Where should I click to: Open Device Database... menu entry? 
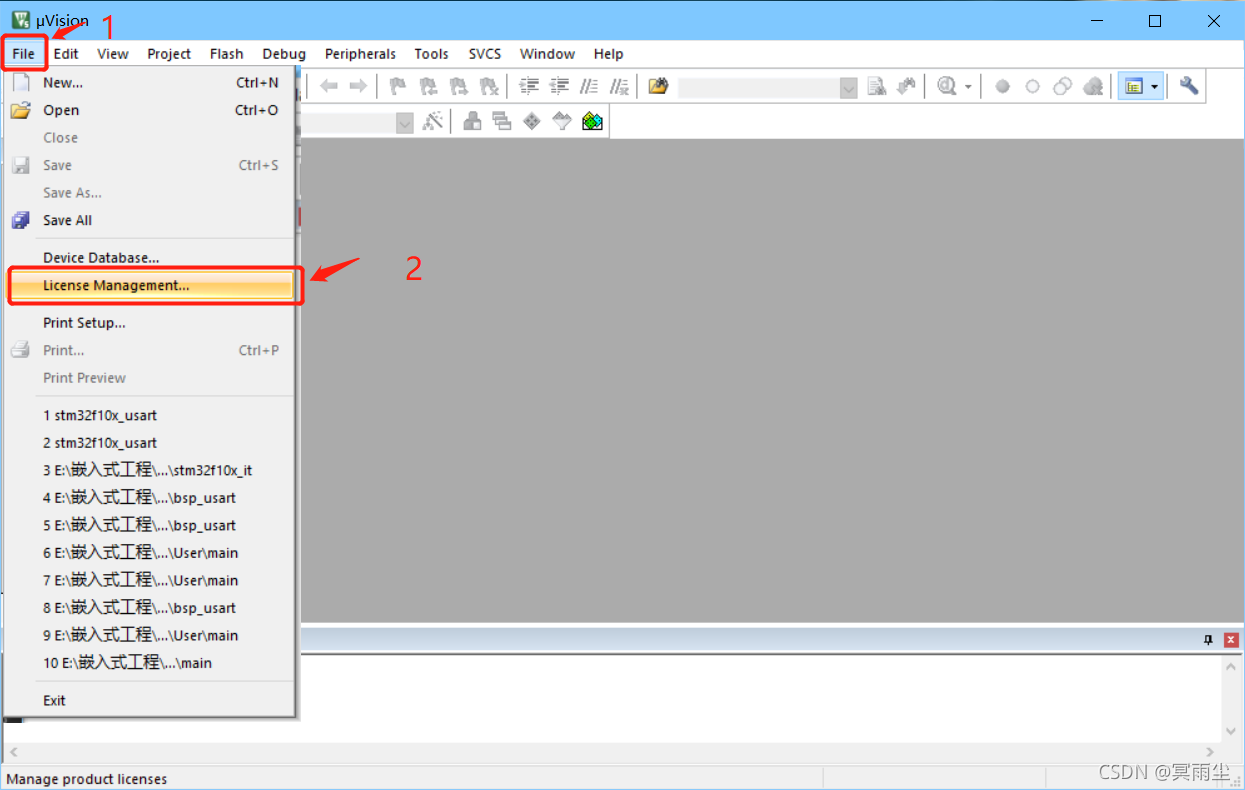(x=149, y=258)
